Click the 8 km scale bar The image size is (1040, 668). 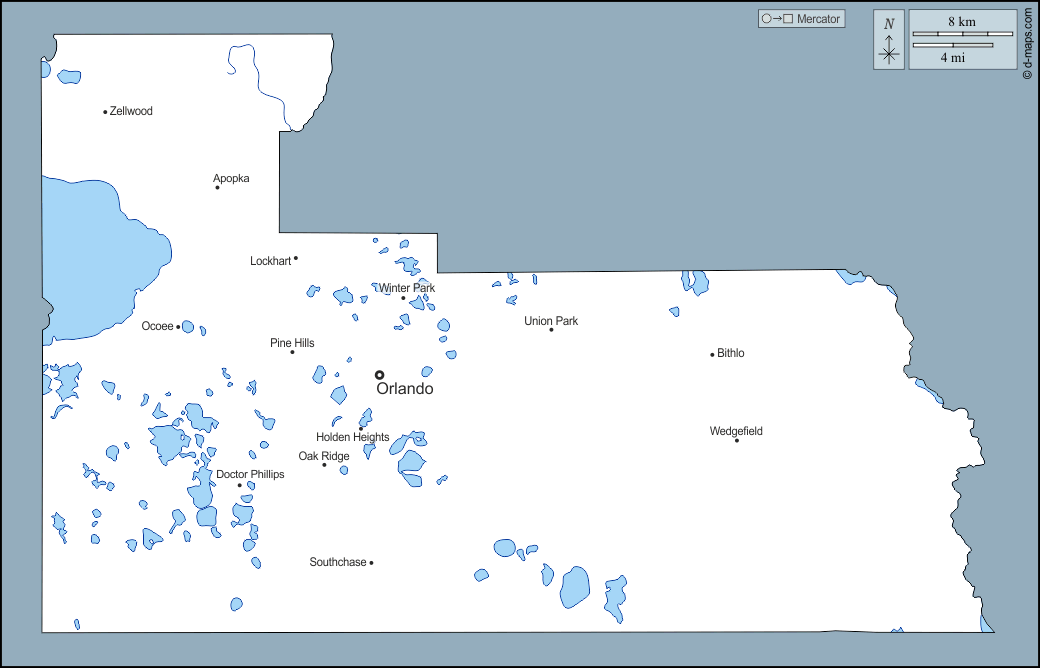point(962,34)
